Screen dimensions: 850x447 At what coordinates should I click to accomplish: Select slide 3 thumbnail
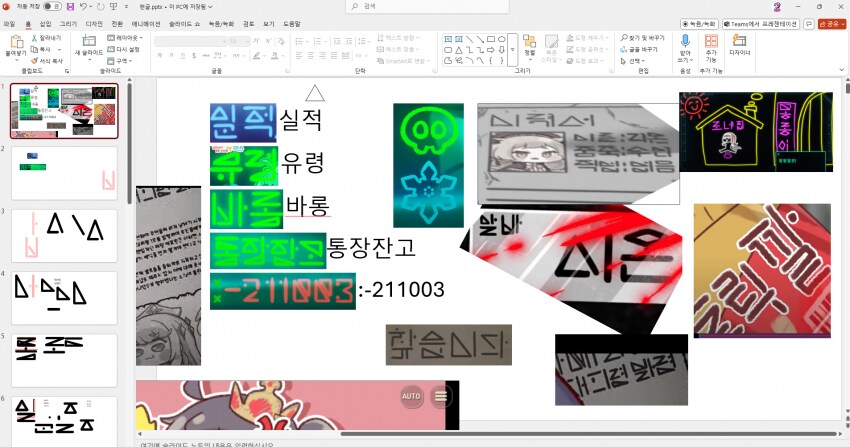click(x=64, y=236)
